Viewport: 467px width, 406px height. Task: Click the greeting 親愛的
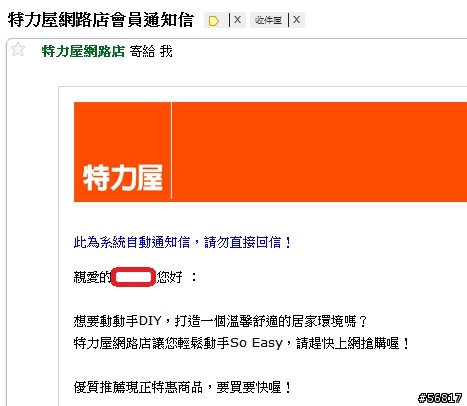pyautogui.click(x=92, y=277)
